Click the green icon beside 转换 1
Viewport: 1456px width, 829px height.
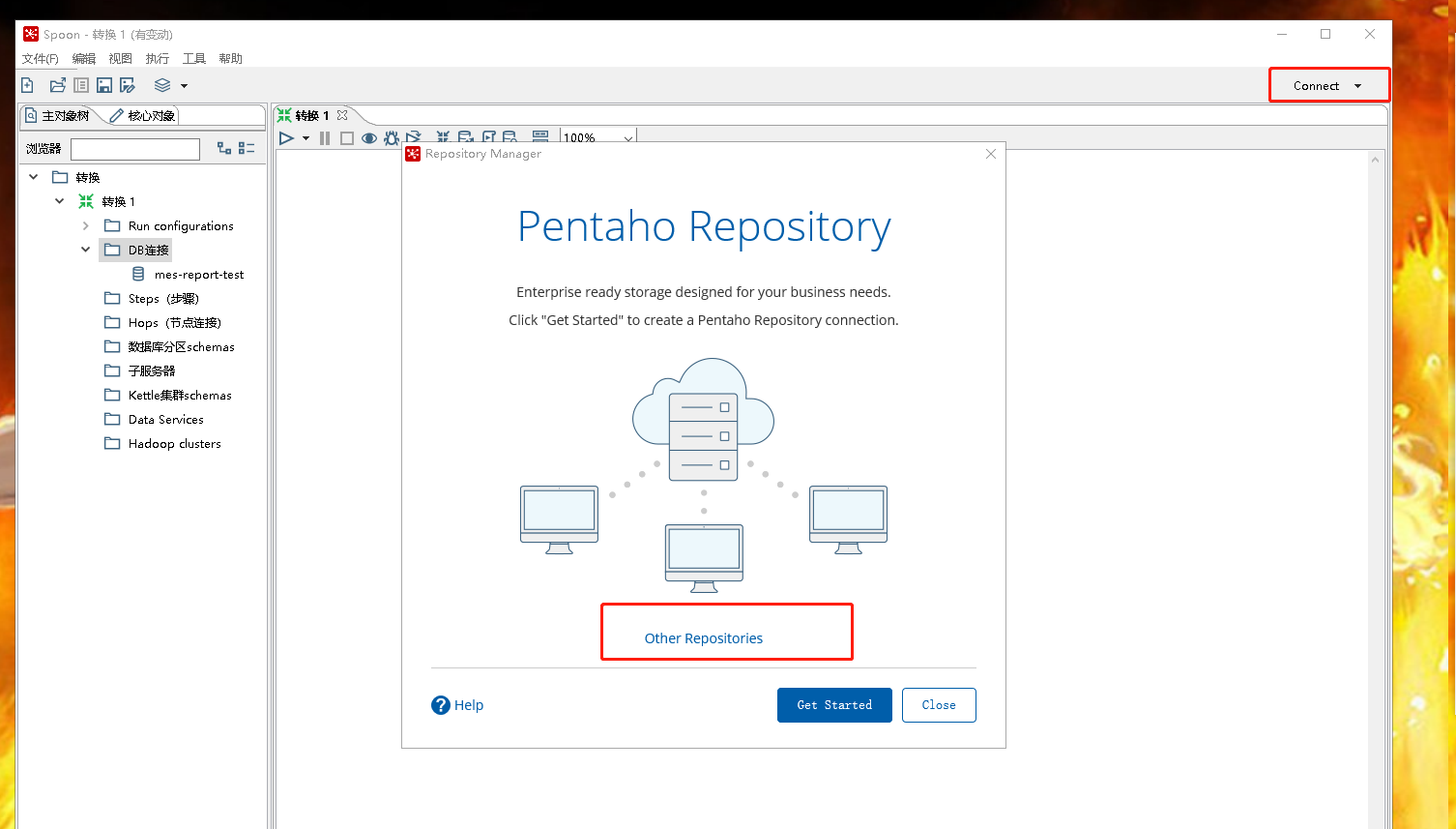click(x=86, y=201)
